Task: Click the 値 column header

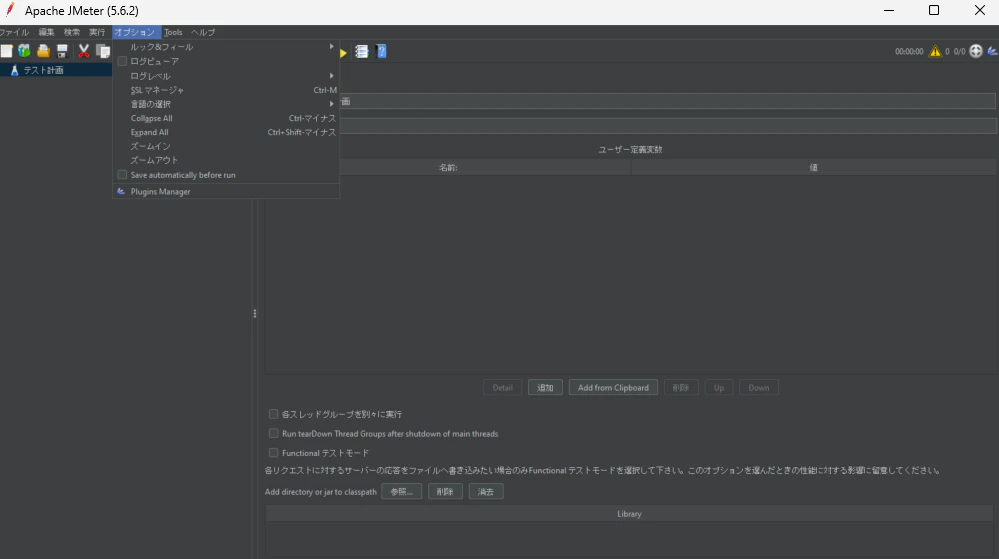Action: [x=814, y=168]
